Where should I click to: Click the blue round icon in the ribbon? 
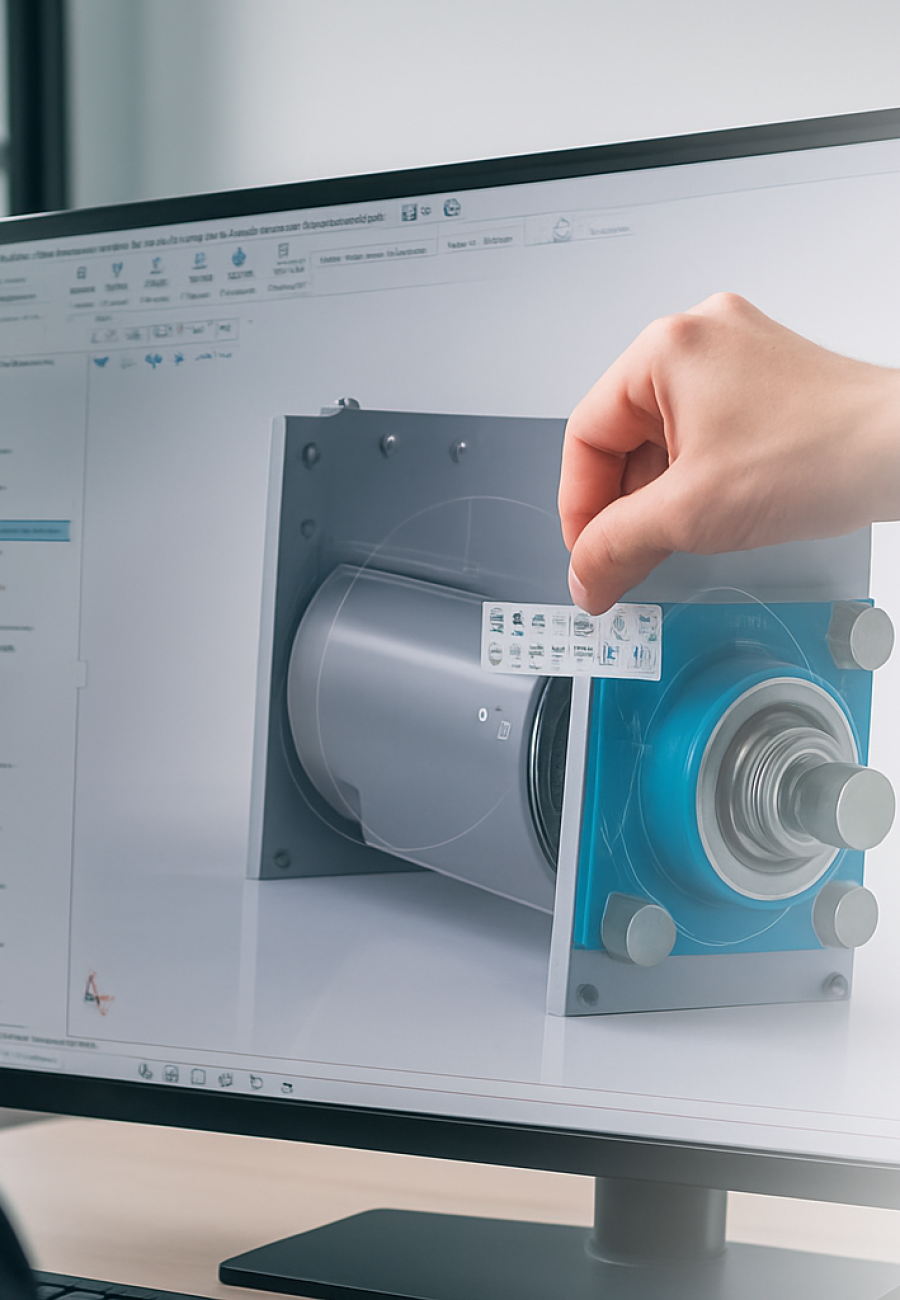point(238,258)
